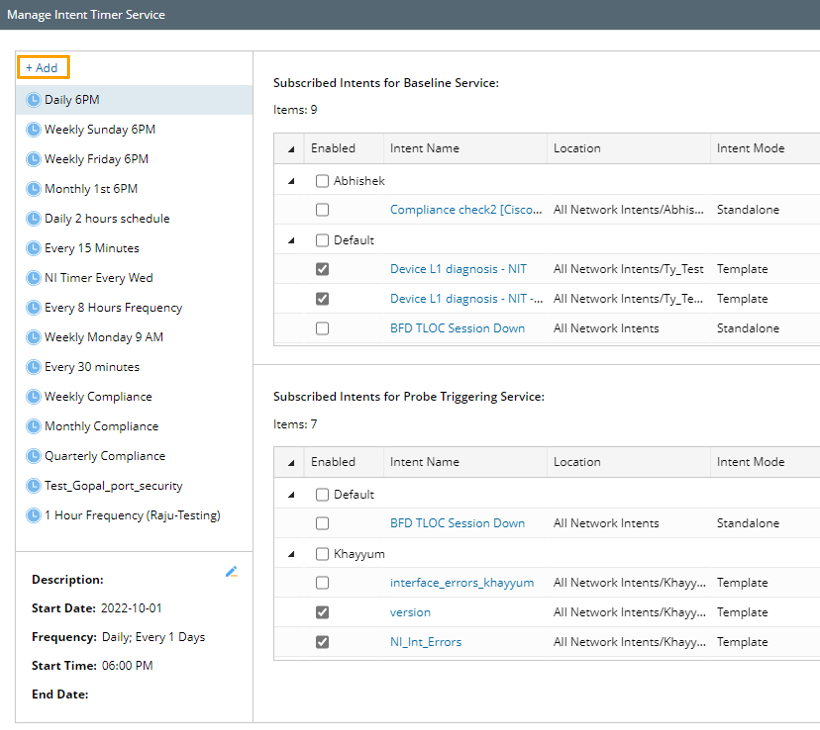The image size is (820, 730).
Task: Uncheck the version intent checkbox
Action: (322, 612)
